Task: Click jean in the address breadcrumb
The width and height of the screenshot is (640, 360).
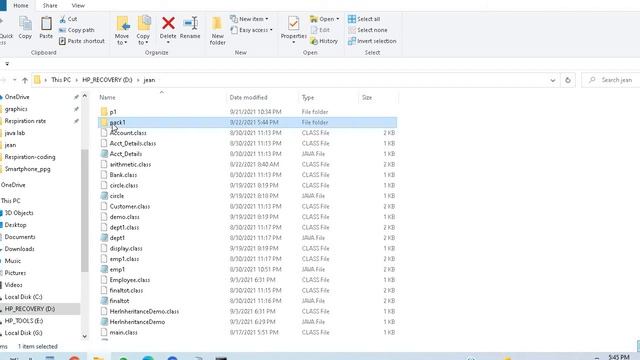Action: (x=149, y=80)
